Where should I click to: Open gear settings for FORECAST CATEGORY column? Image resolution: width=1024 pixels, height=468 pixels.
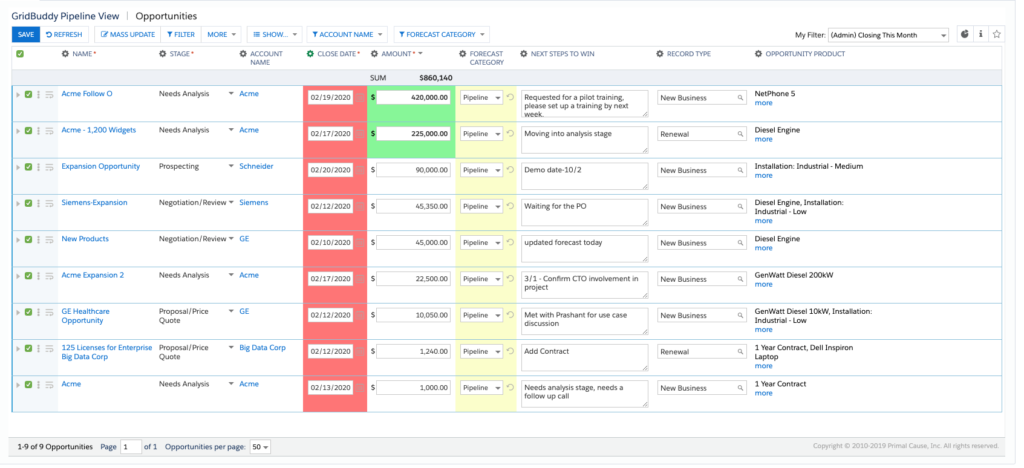click(462, 54)
